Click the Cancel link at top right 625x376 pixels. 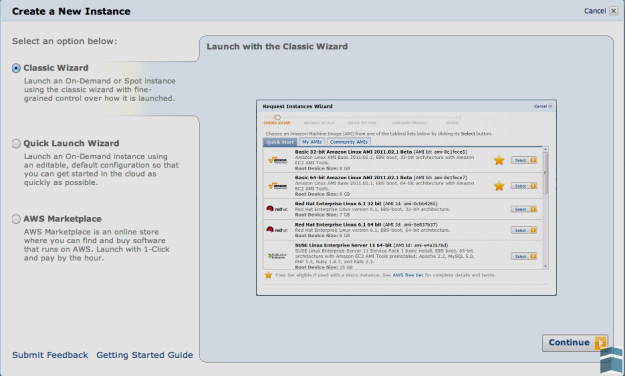click(595, 11)
